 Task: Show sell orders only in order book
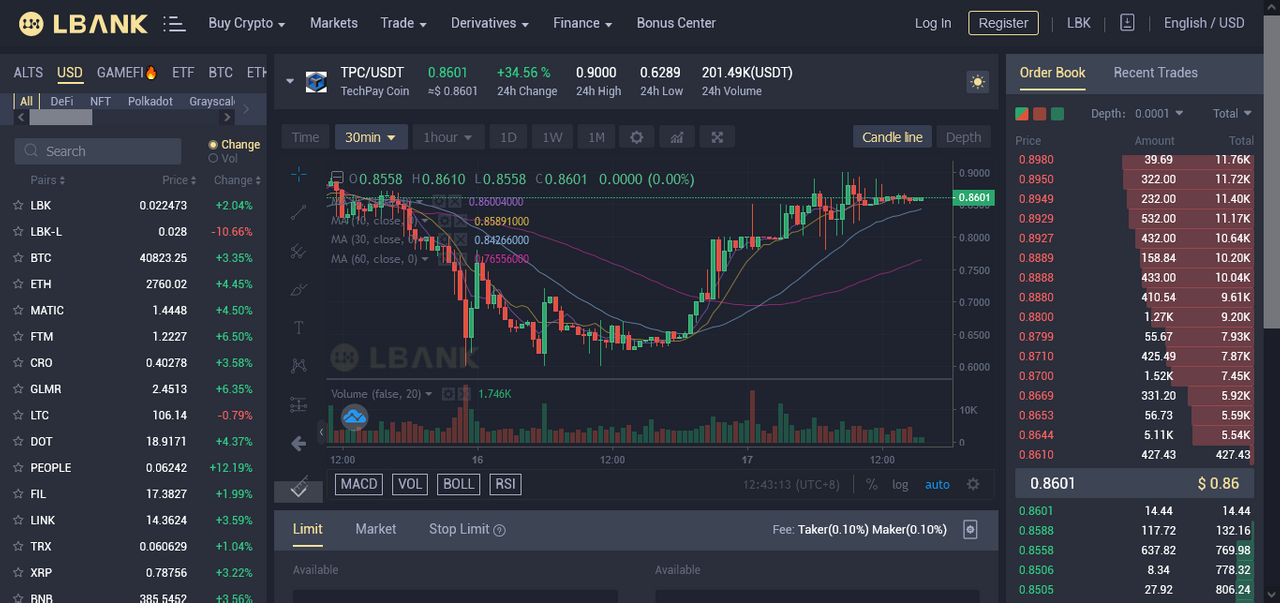click(1040, 114)
